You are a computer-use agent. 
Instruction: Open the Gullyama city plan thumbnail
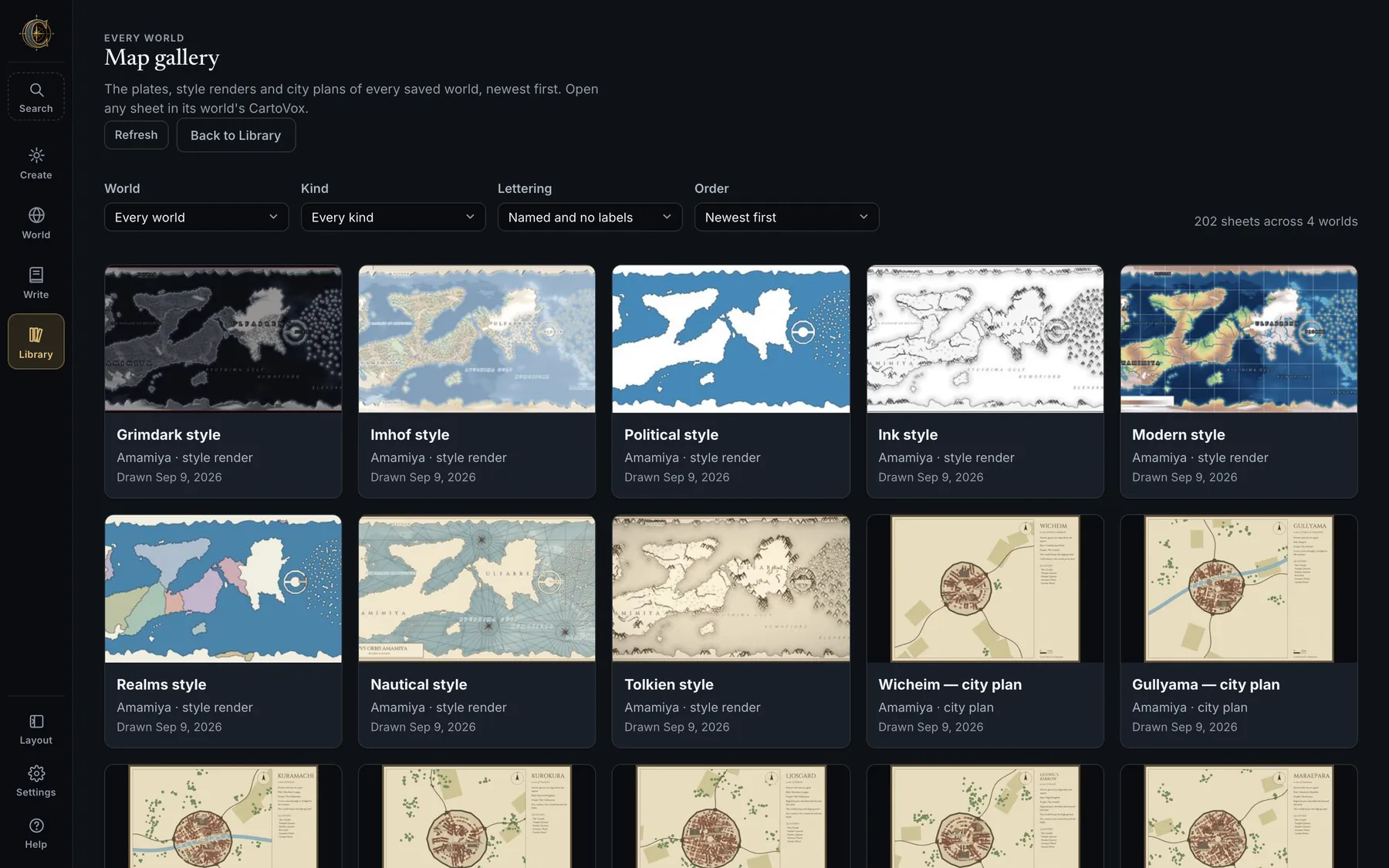[x=1239, y=589]
